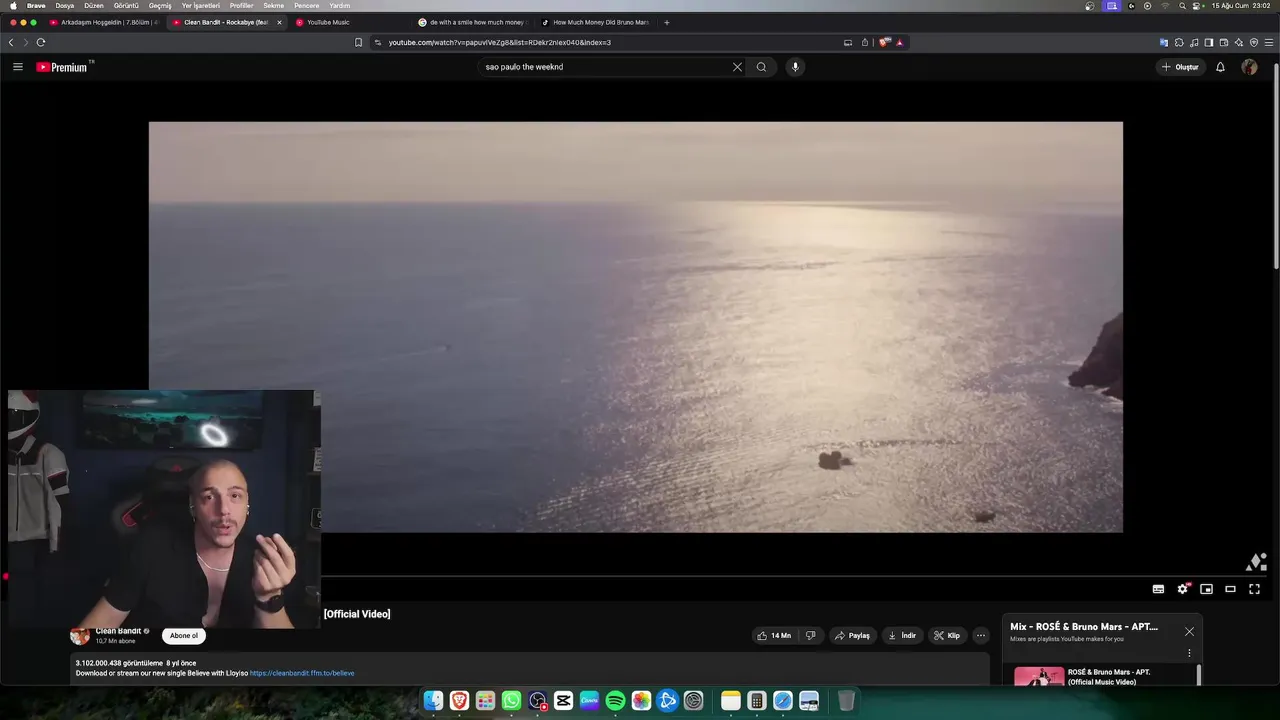Dislike the Clean Bandit video

811,635
